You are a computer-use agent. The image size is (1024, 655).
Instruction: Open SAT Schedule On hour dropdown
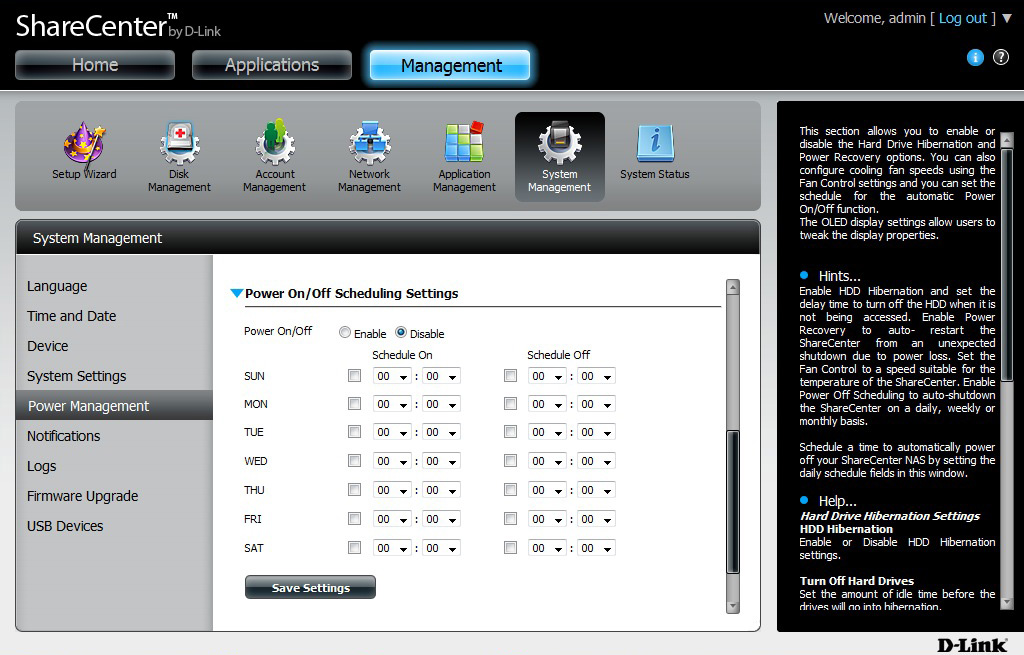tap(392, 548)
